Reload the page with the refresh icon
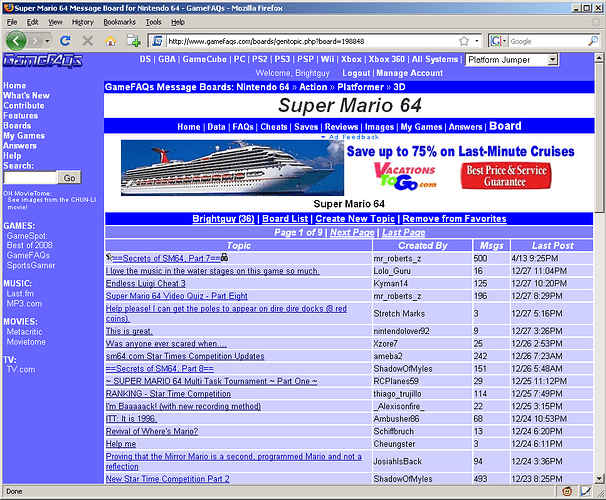Viewport: 606px width, 500px height. click(x=65, y=41)
